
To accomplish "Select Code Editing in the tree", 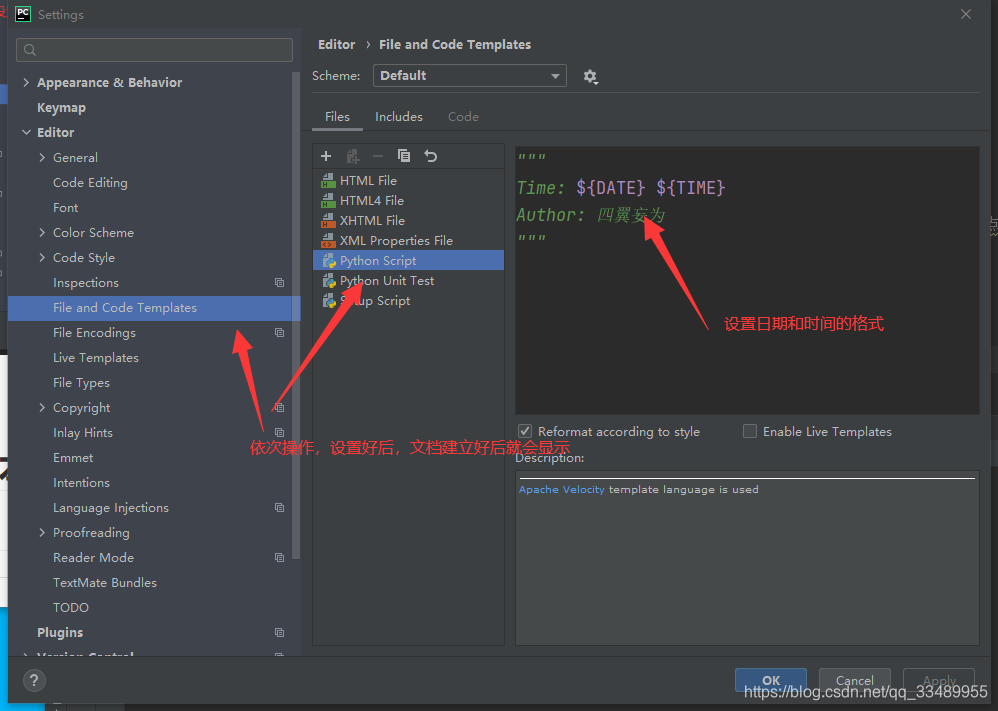I will (x=90, y=183).
